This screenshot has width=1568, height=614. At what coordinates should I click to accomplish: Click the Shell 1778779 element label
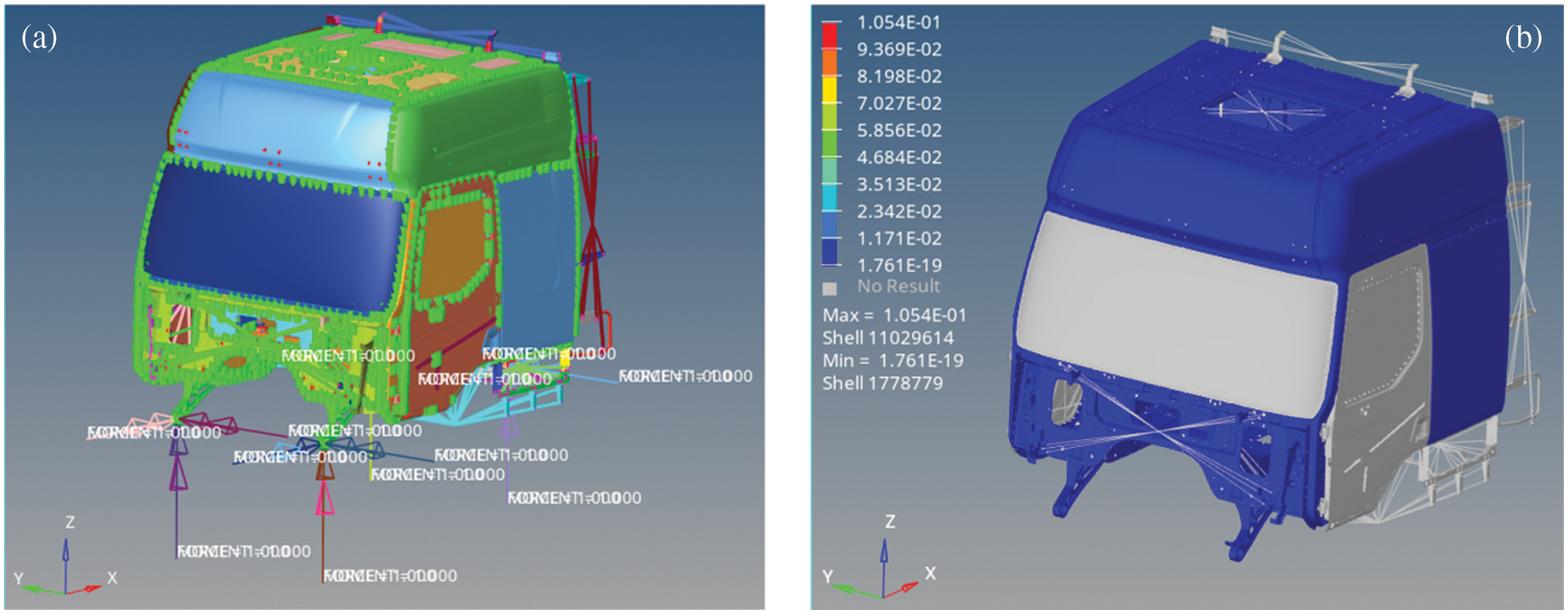(882, 383)
